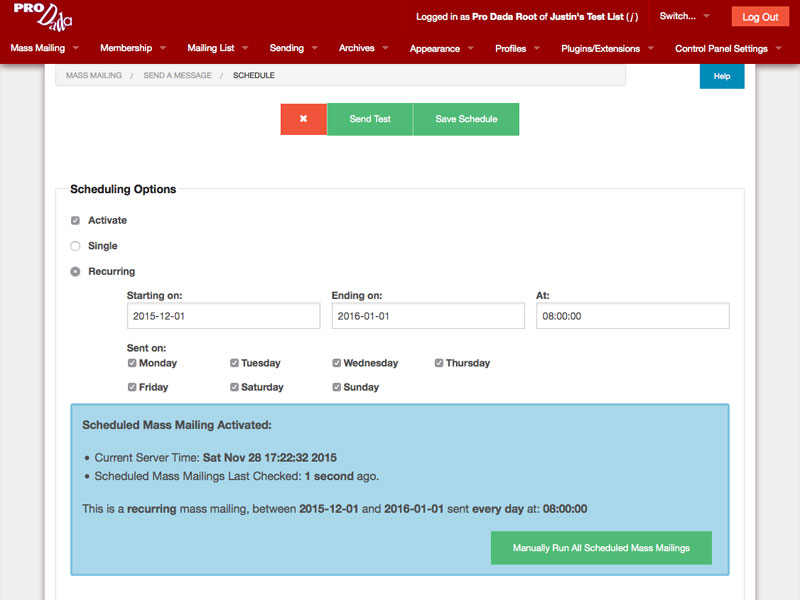Click the red X cancel button
The height and width of the screenshot is (600, 800).
(x=303, y=119)
